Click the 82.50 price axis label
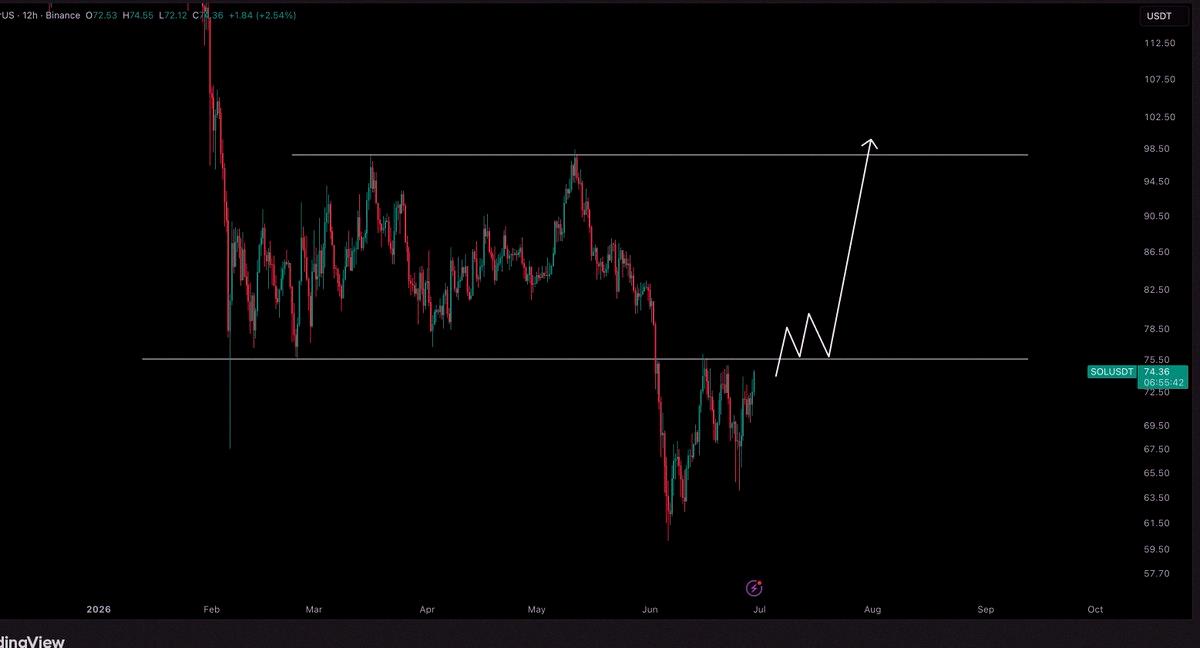Image resolution: width=1200 pixels, height=648 pixels. [x=1156, y=290]
